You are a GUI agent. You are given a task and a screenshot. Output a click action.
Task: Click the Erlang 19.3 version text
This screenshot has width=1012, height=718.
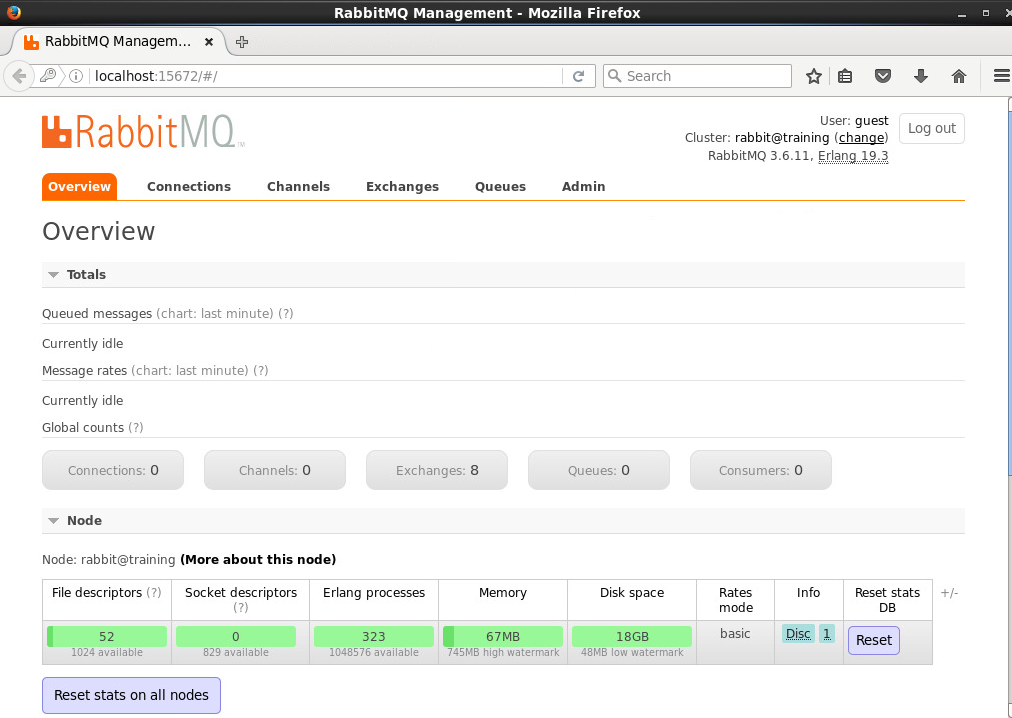[x=853, y=156]
